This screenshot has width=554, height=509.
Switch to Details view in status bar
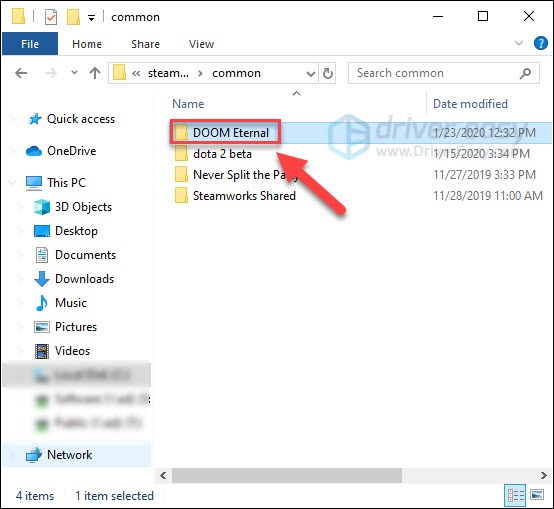tap(515, 495)
